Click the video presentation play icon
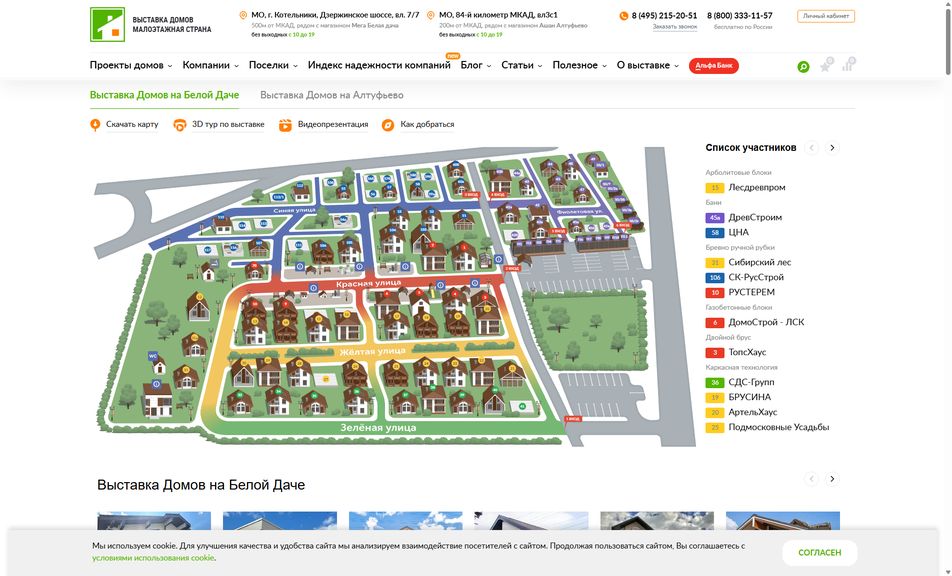Viewport: 952px width, 576px height. (x=285, y=125)
